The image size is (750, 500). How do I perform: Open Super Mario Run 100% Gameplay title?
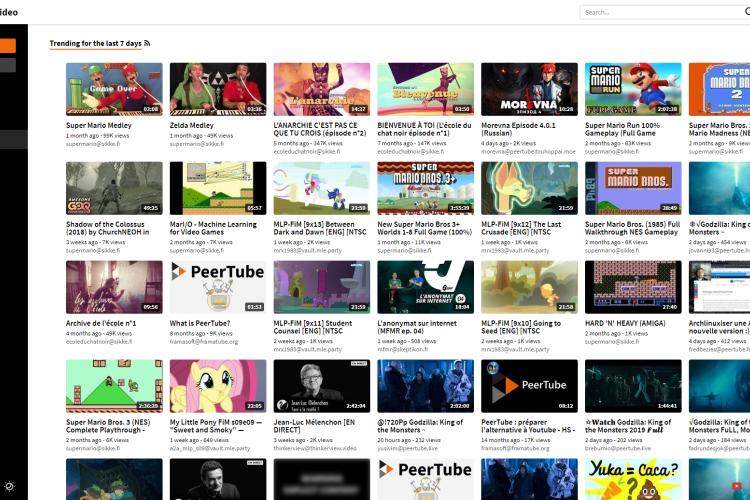(x=622, y=129)
